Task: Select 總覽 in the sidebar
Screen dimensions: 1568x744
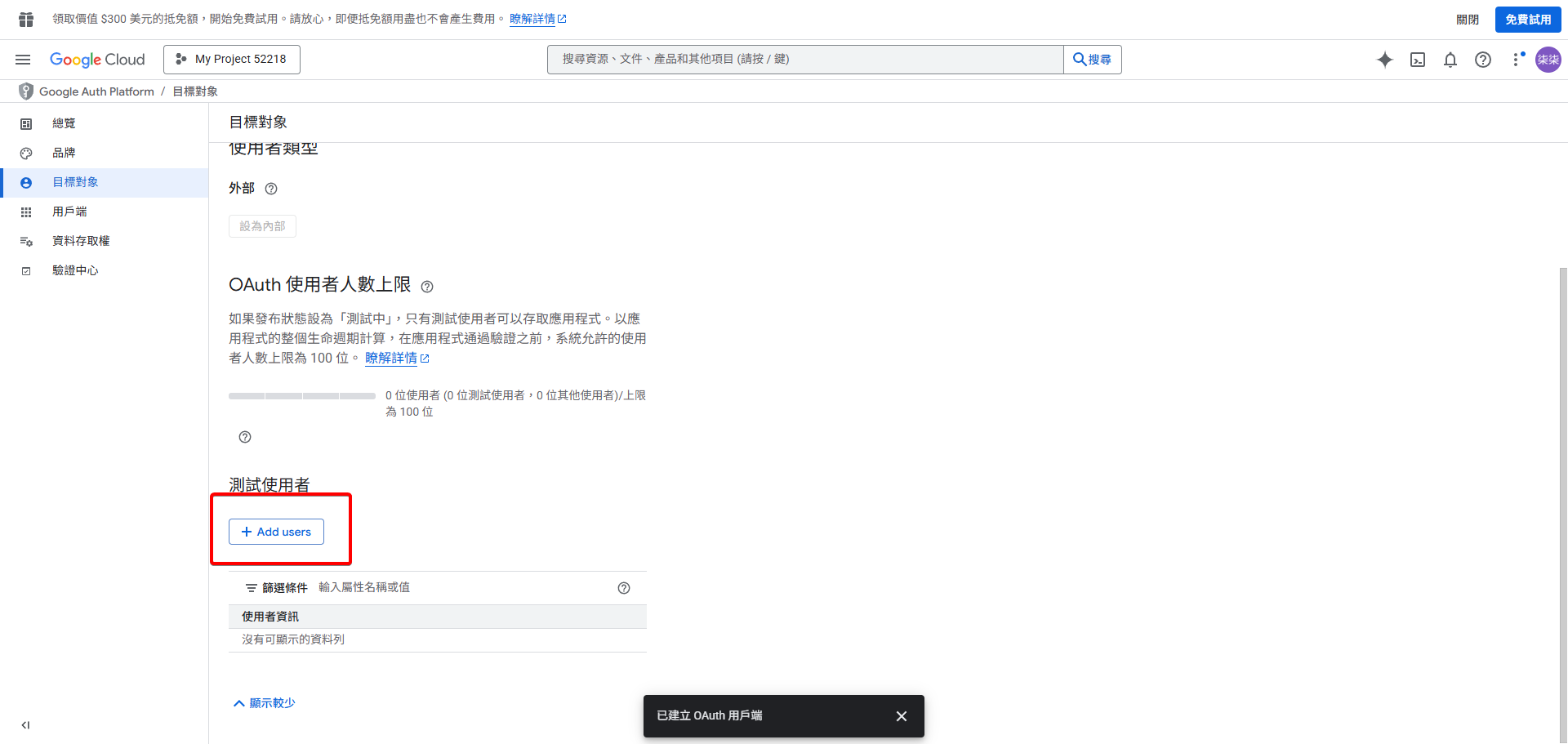Action: click(x=64, y=123)
